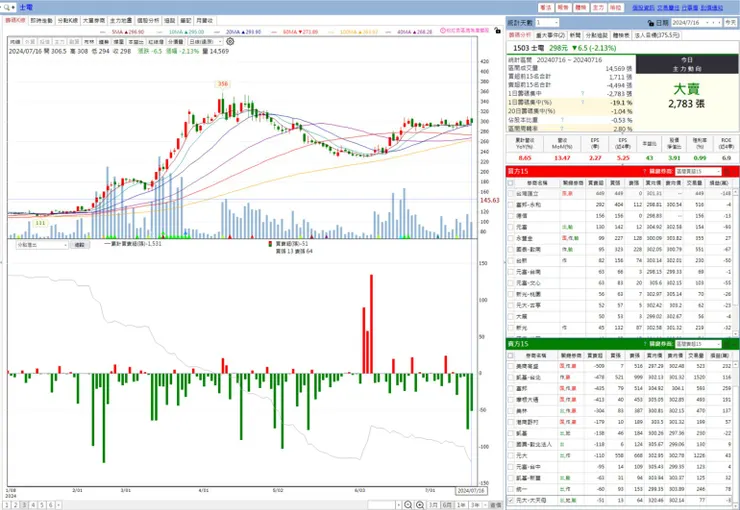Open chart settings gear icon

click(230, 42)
